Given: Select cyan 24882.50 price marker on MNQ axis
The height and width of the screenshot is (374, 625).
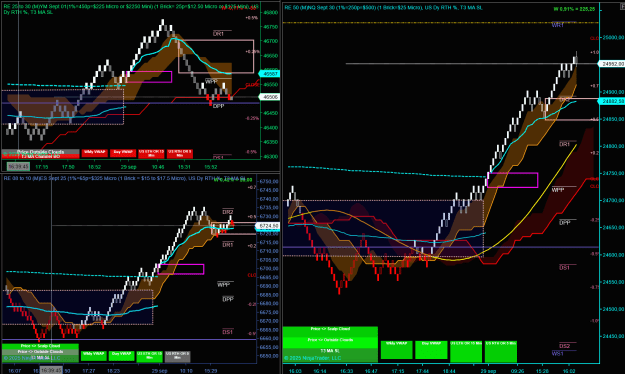Looking at the screenshot, I should click(612, 102).
